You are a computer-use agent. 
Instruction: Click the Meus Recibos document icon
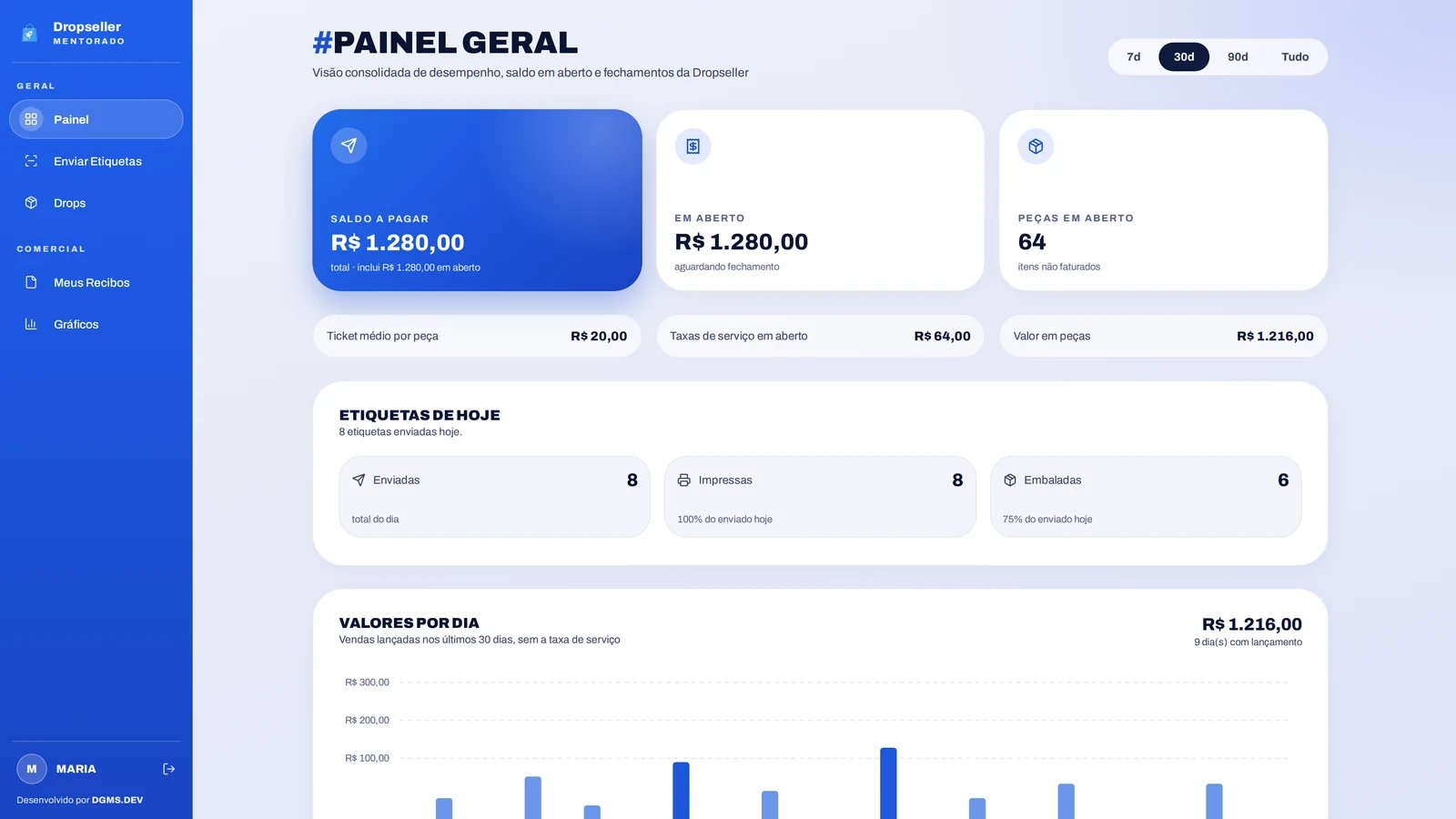(31, 282)
